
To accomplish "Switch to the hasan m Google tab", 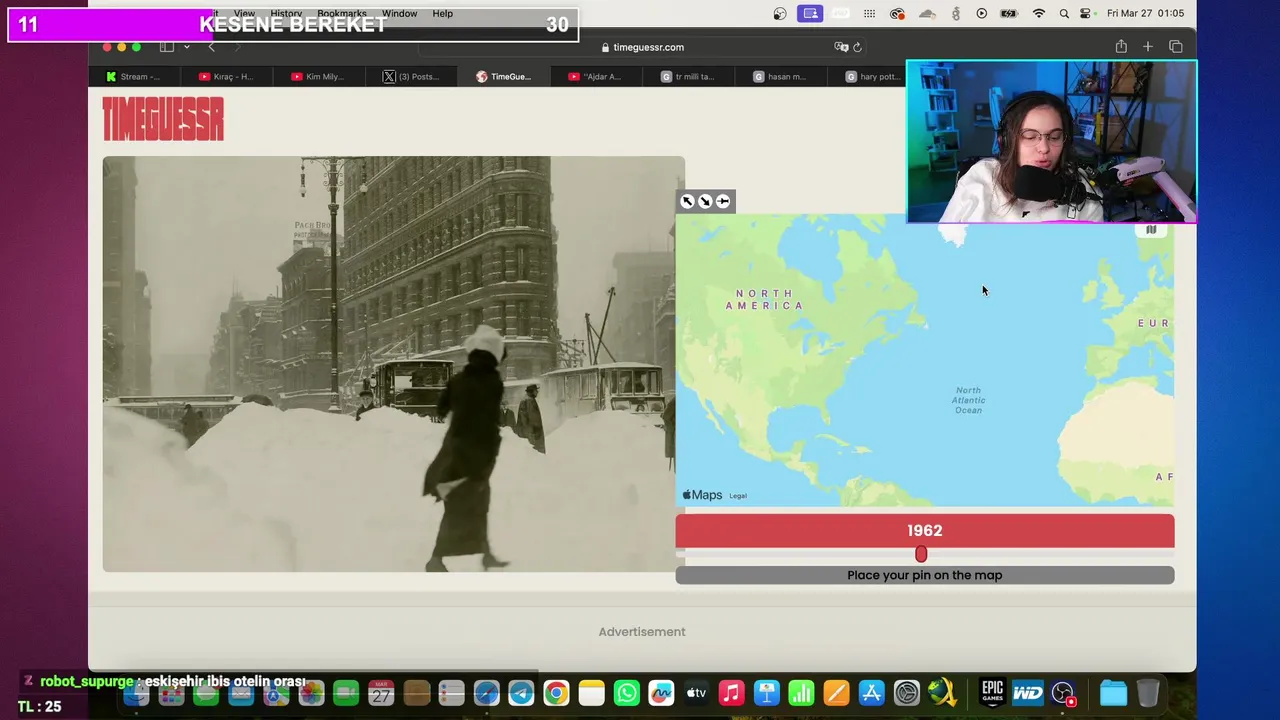I will pyautogui.click(x=780, y=76).
